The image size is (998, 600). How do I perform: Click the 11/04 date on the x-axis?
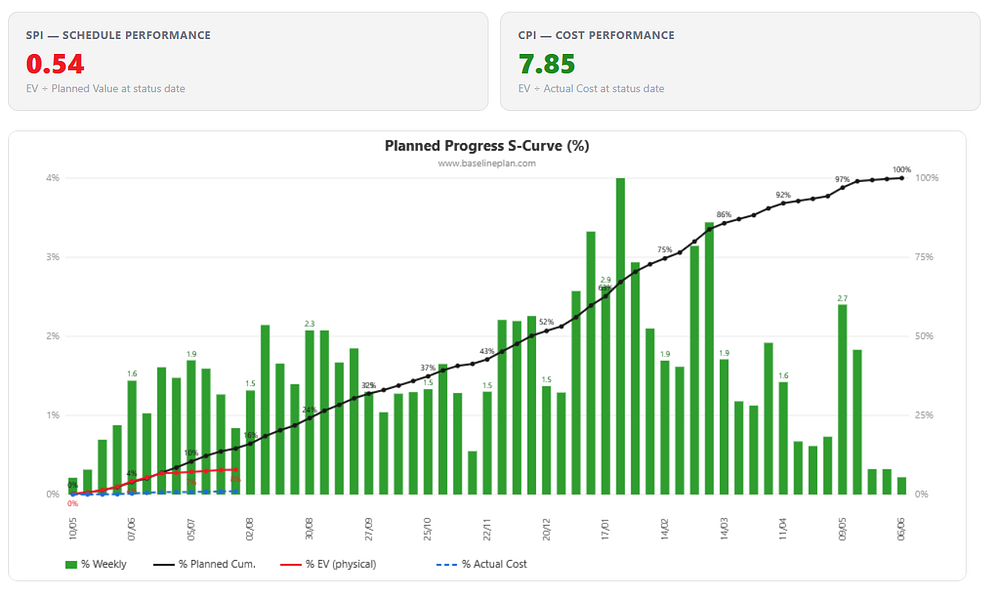(x=783, y=529)
